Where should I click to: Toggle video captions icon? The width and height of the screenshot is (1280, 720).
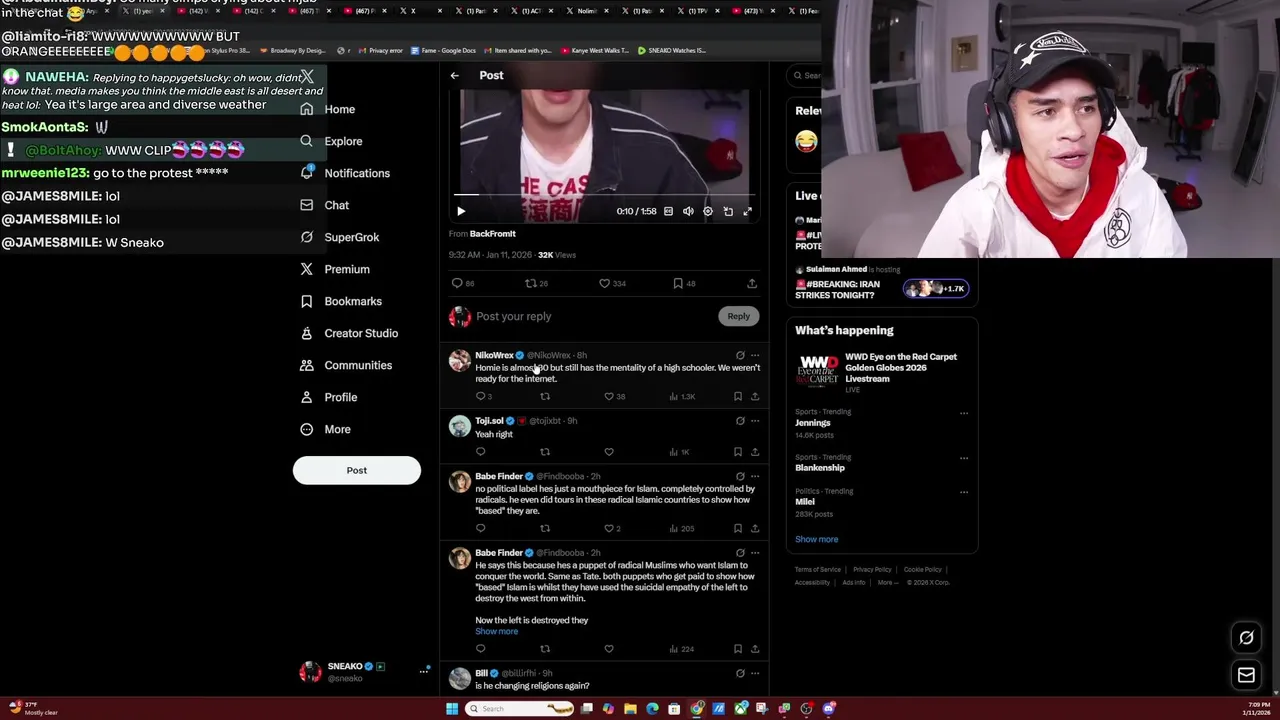pos(668,211)
